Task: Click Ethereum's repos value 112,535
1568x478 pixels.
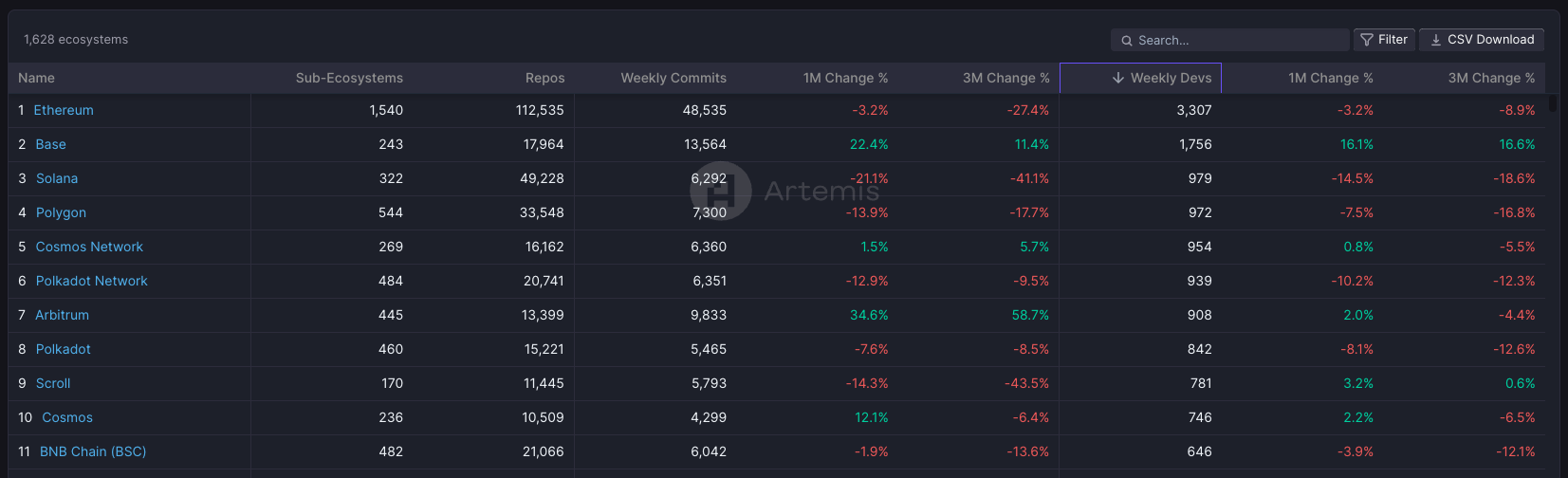Action: click(x=540, y=110)
